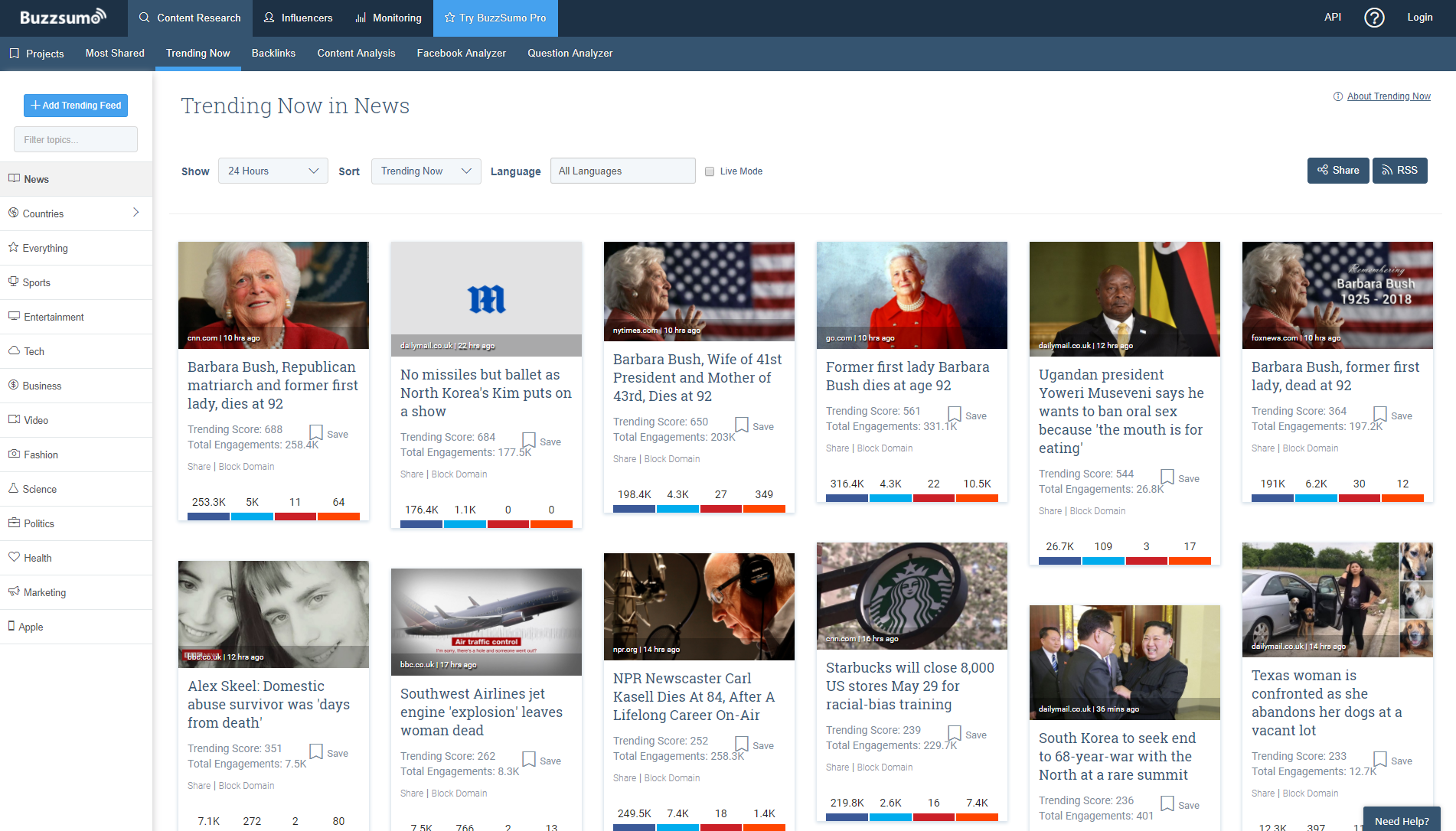Click the Politics briefcase icon
This screenshot has width=1456, height=831.
14,523
